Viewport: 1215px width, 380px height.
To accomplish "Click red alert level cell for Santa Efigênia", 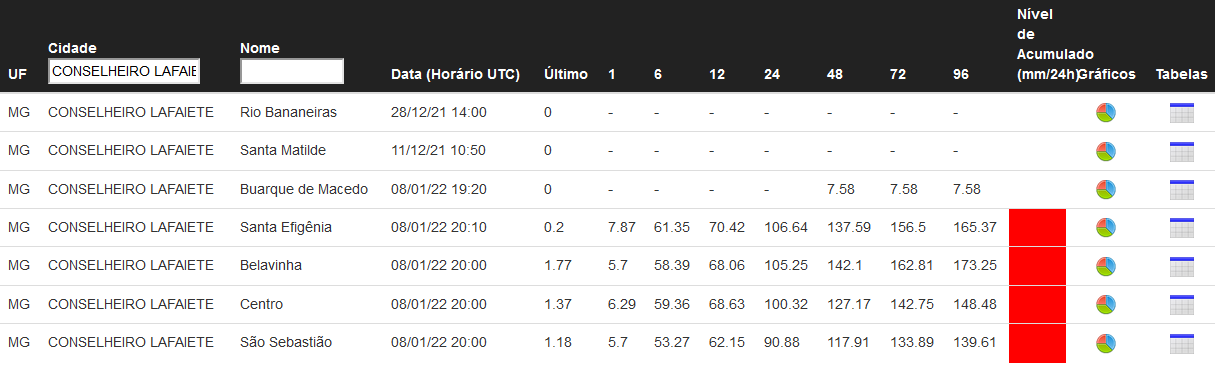I will 1038,228.
